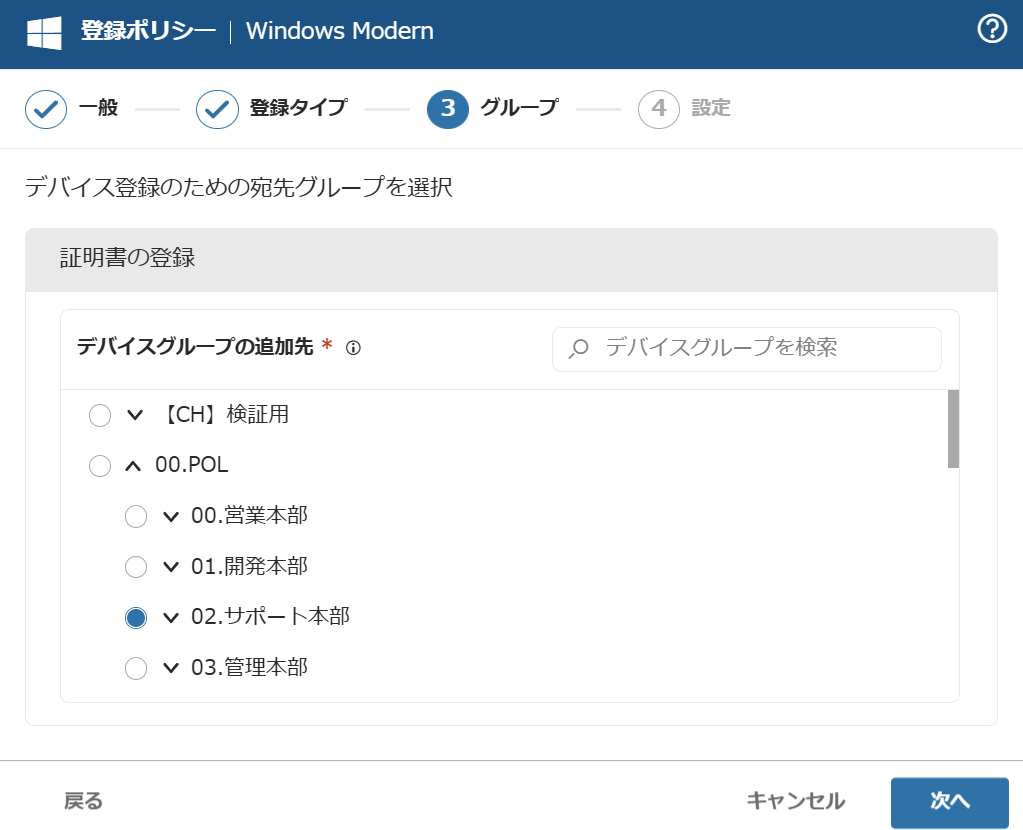Collapse the 00.POL group chevron
Image resolution: width=1023 pixels, height=830 pixels.
tap(133, 466)
